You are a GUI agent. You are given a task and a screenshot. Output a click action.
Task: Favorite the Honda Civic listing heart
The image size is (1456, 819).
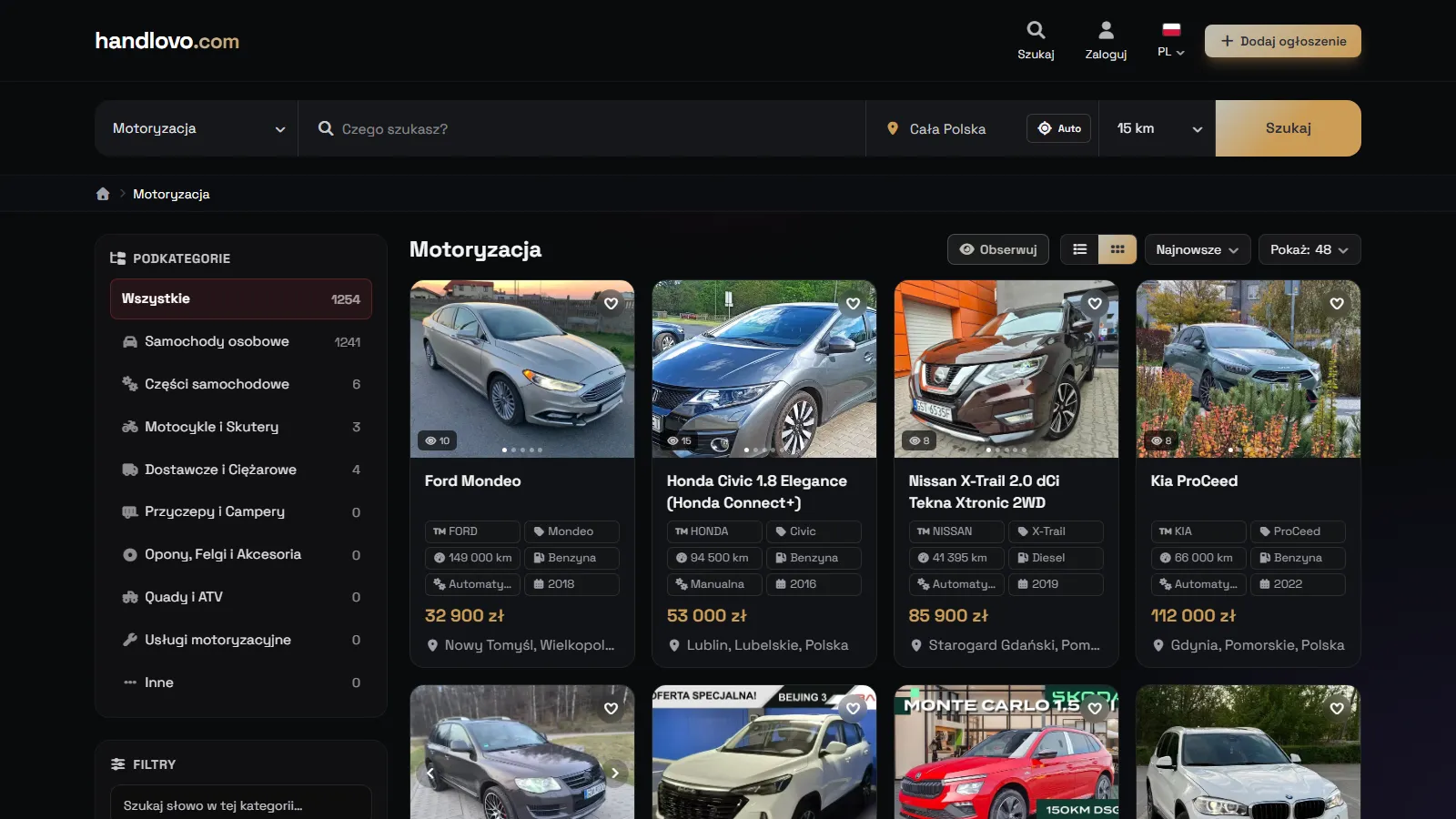pyautogui.click(x=853, y=303)
